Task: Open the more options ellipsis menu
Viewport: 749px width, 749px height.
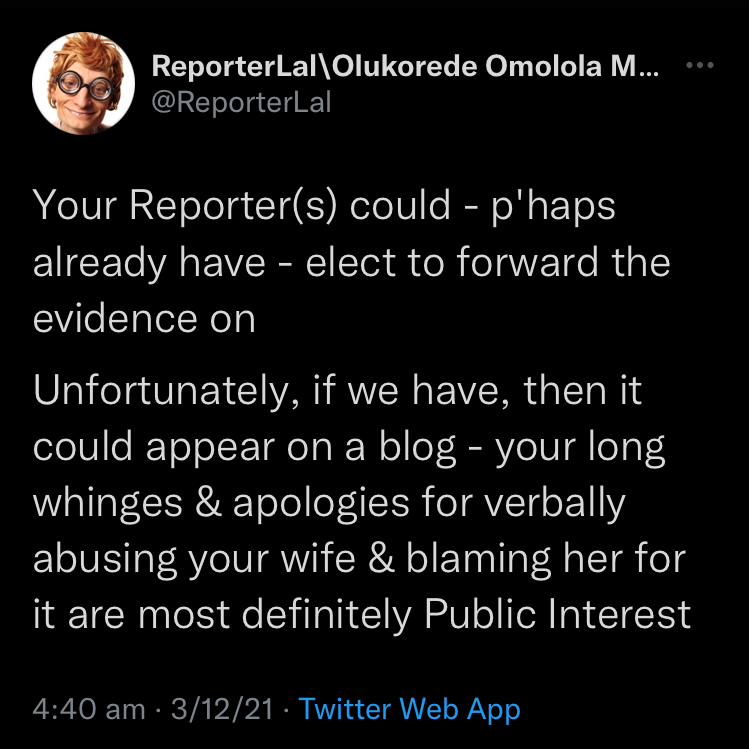Action: pos(699,67)
